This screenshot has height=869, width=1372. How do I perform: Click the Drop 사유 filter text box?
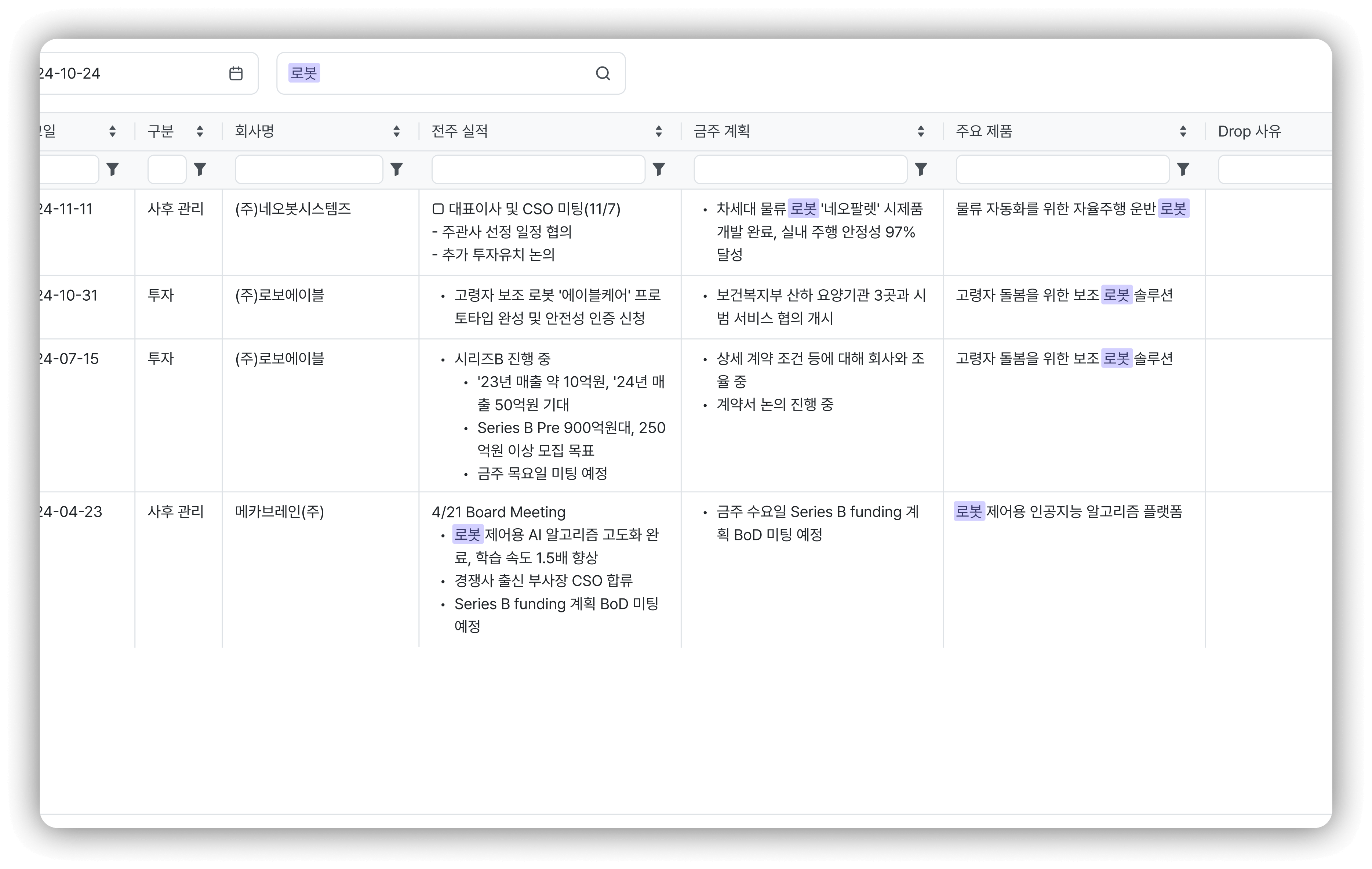(x=1275, y=169)
